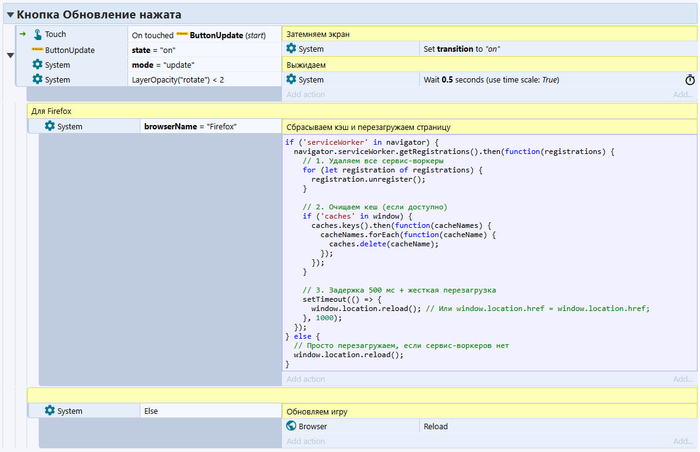The height and width of the screenshot is (452, 700).
Task: Select the state = "on" condition
Action: (x=153, y=49)
